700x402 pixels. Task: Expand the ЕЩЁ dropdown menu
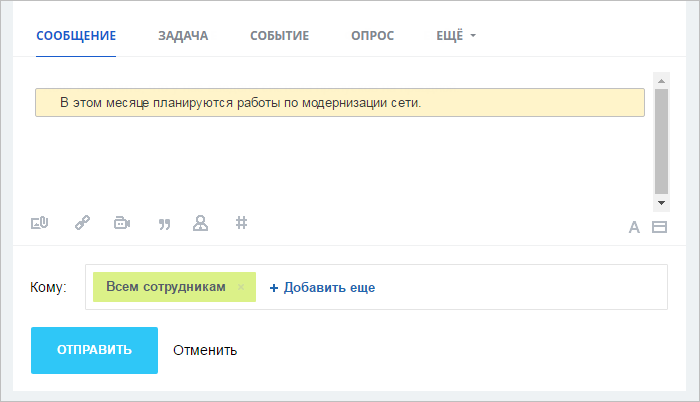(456, 35)
